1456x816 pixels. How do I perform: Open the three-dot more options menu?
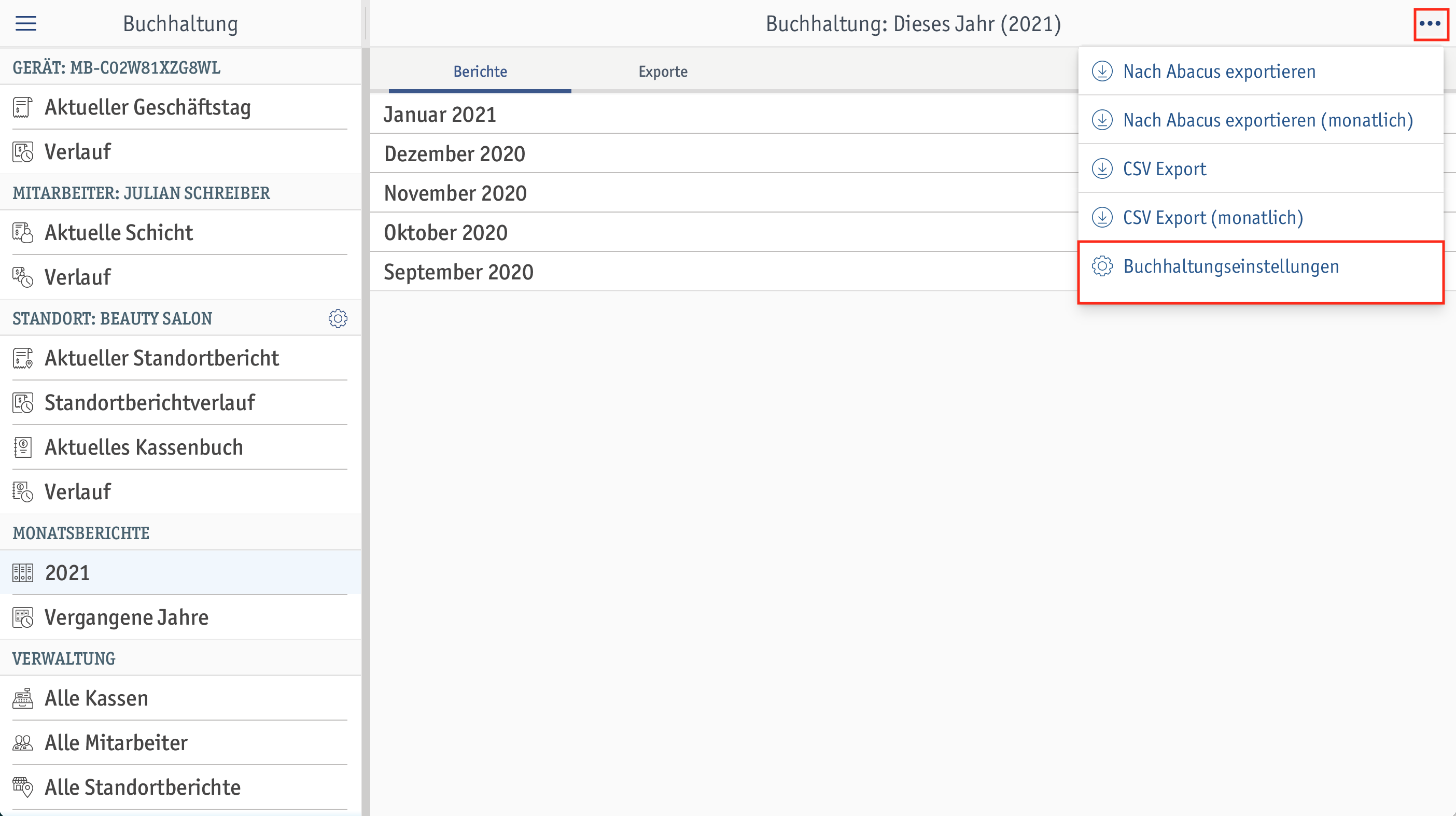pos(1430,24)
